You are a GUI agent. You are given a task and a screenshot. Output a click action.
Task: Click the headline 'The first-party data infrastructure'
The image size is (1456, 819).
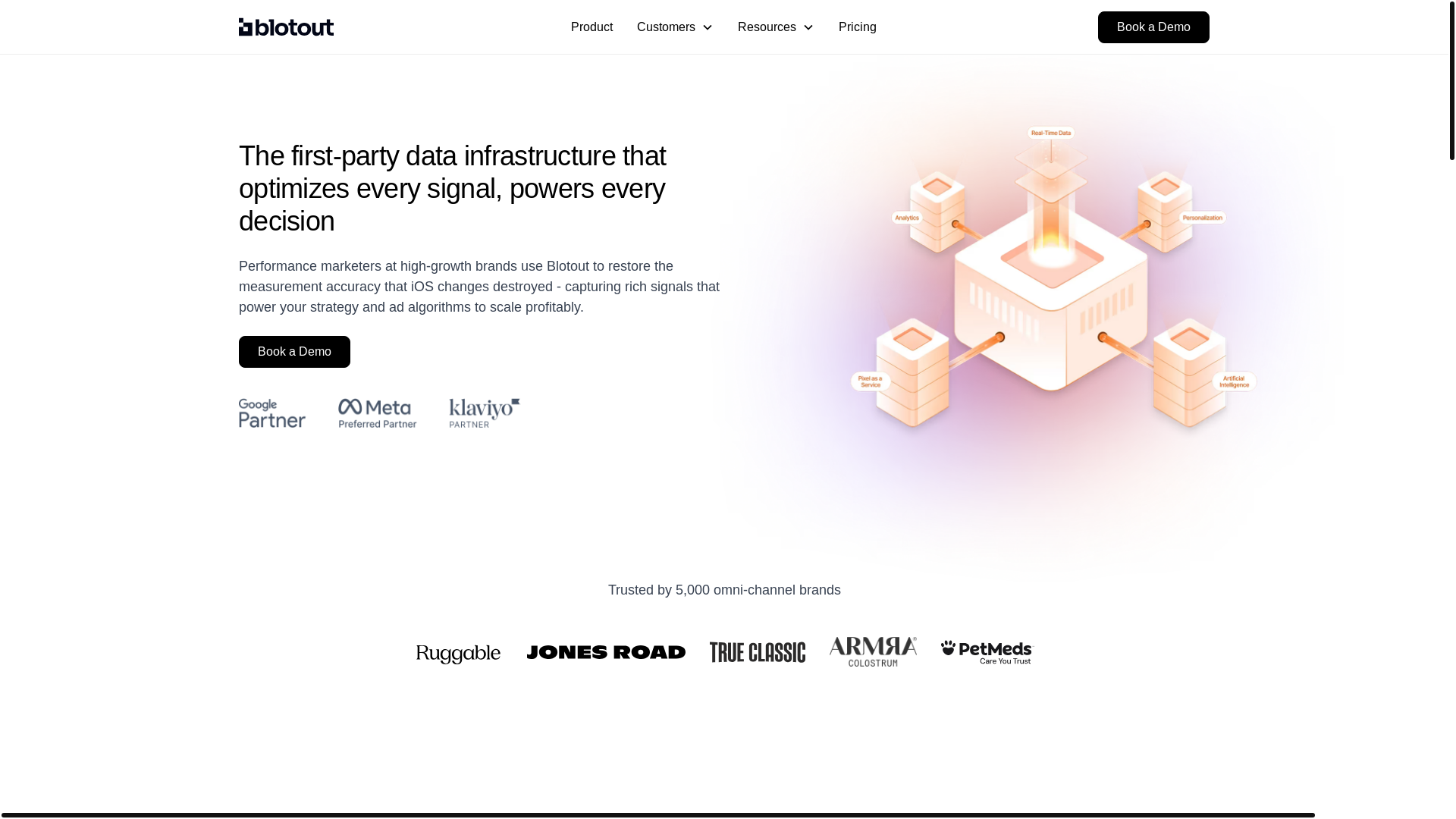[x=452, y=189]
